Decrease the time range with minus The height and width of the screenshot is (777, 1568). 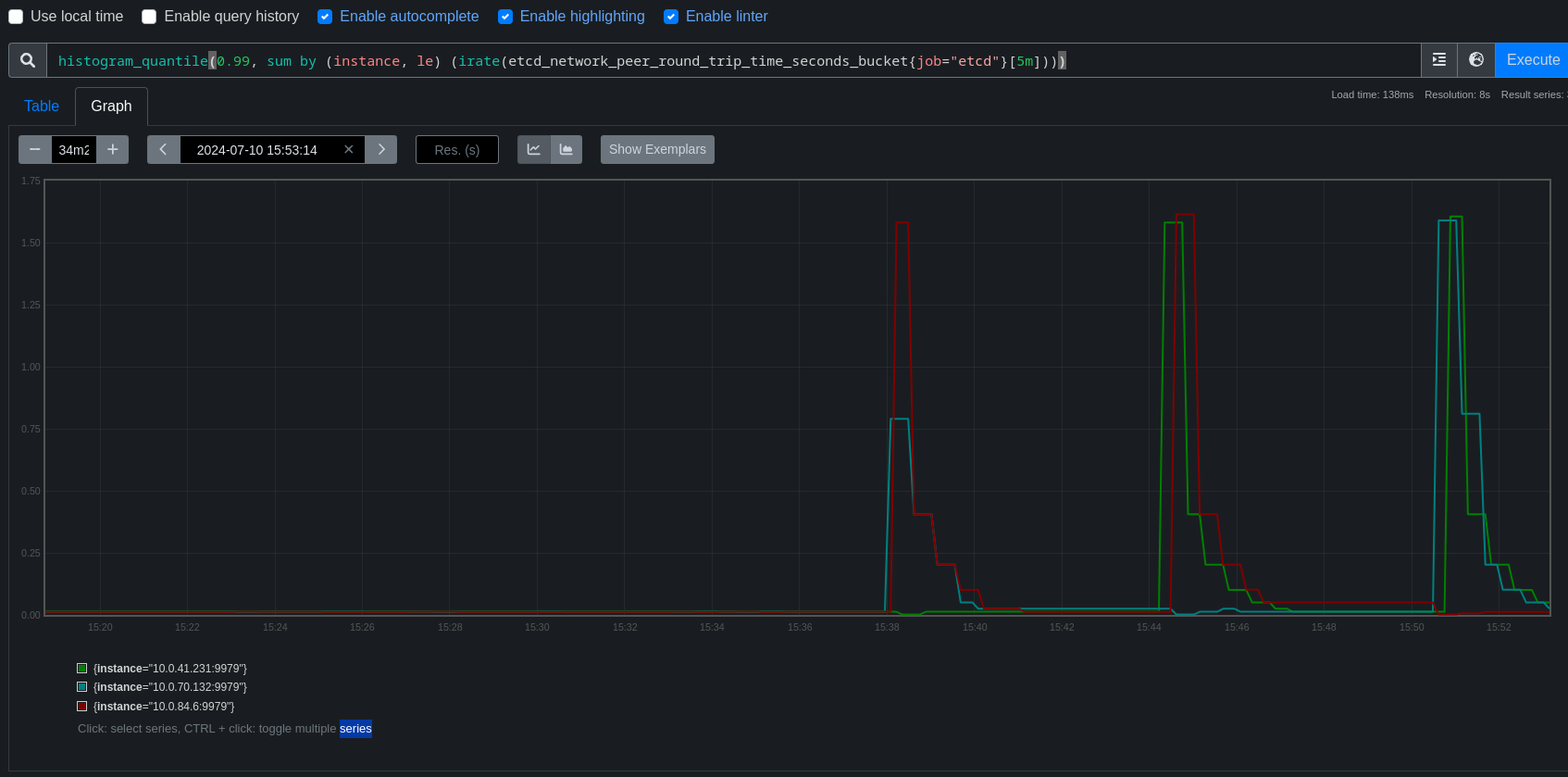[x=35, y=150]
